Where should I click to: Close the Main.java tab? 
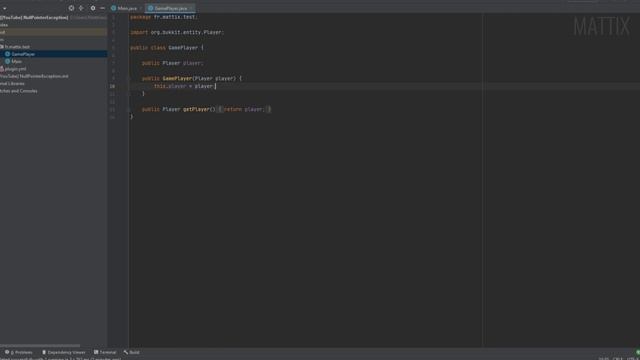coord(141,8)
